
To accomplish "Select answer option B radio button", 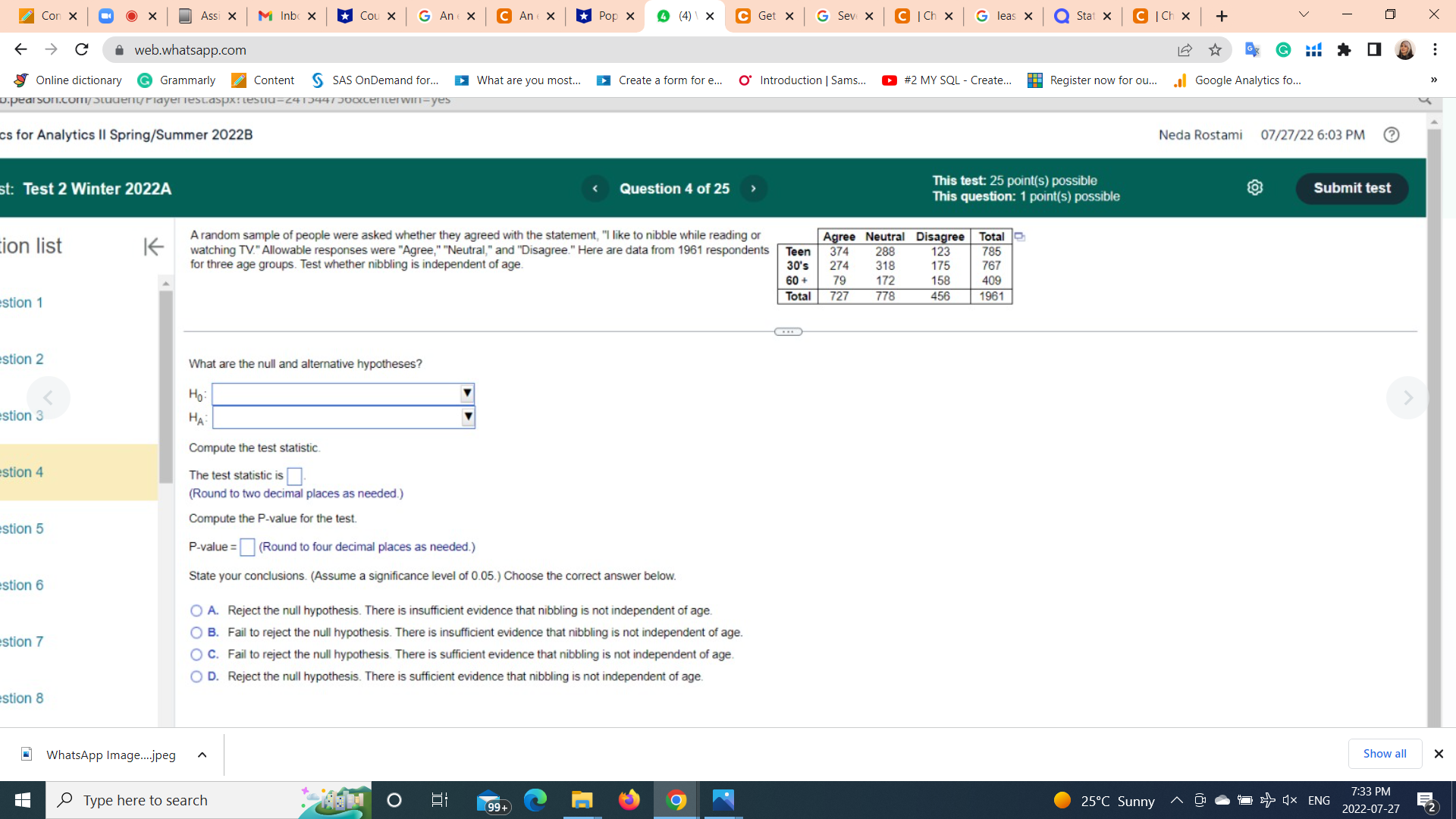I will point(196,632).
